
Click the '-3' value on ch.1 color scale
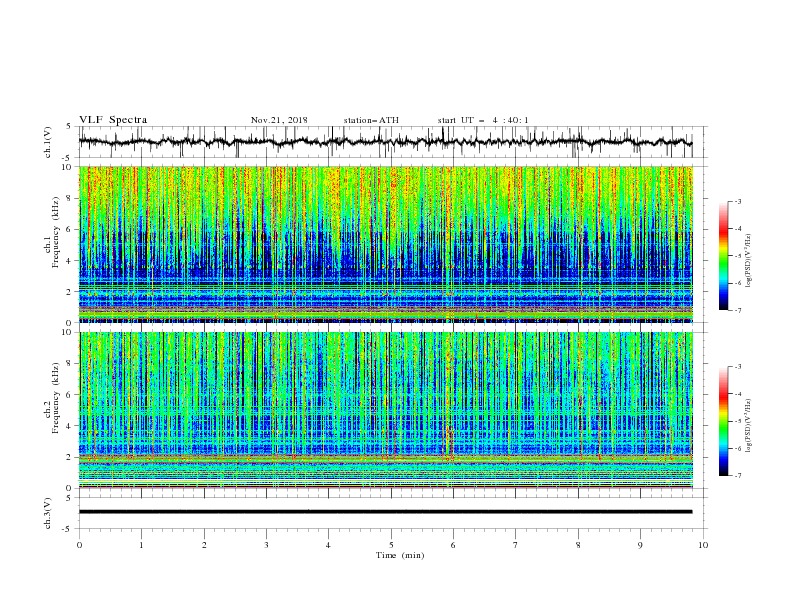tap(737, 201)
